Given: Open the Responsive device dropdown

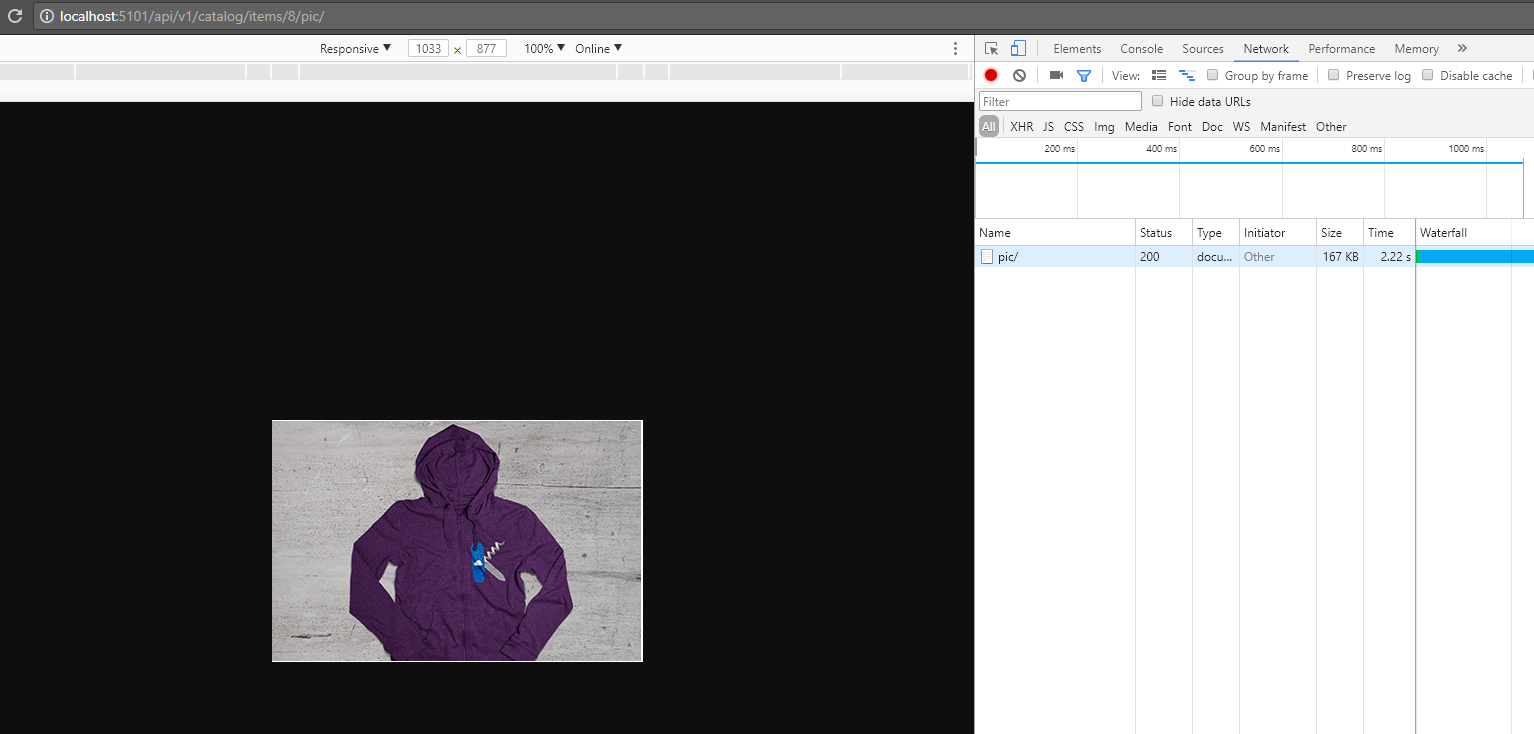Looking at the screenshot, I should click(x=353, y=48).
